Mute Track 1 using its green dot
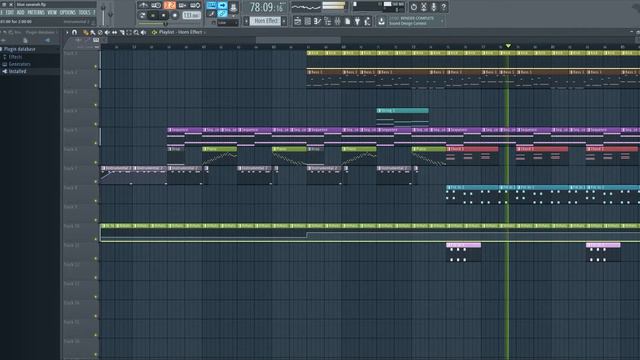 [x=96, y=66]
